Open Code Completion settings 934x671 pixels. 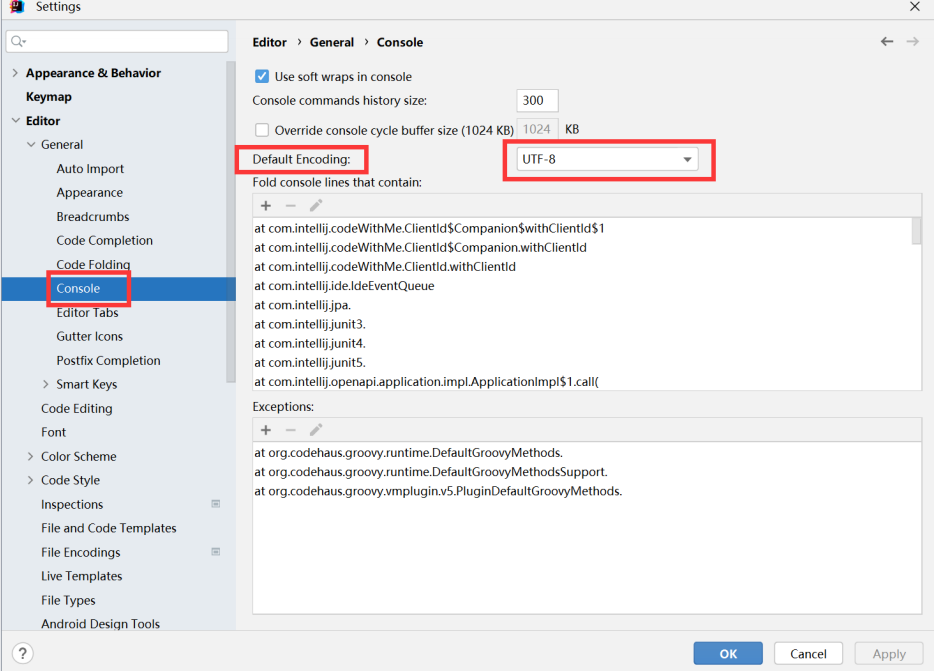[x=104, y=240]
